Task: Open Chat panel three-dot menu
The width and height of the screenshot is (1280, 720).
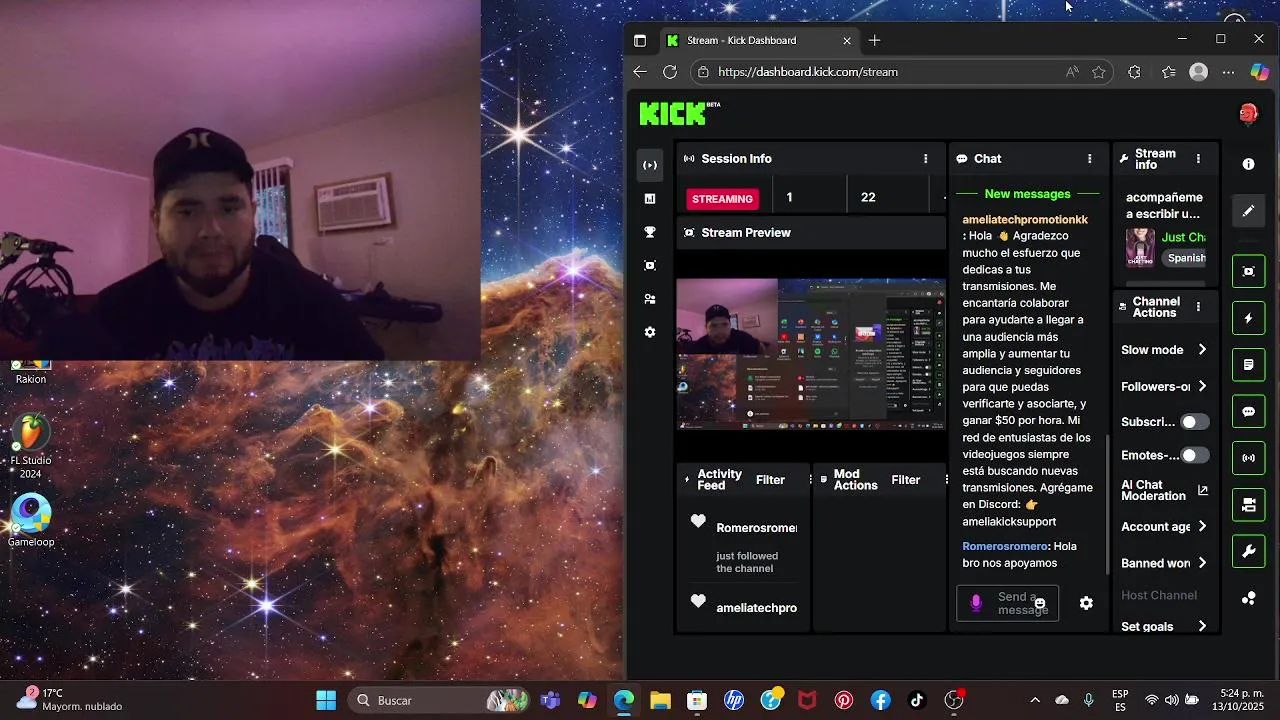Action: [1089, 159]
